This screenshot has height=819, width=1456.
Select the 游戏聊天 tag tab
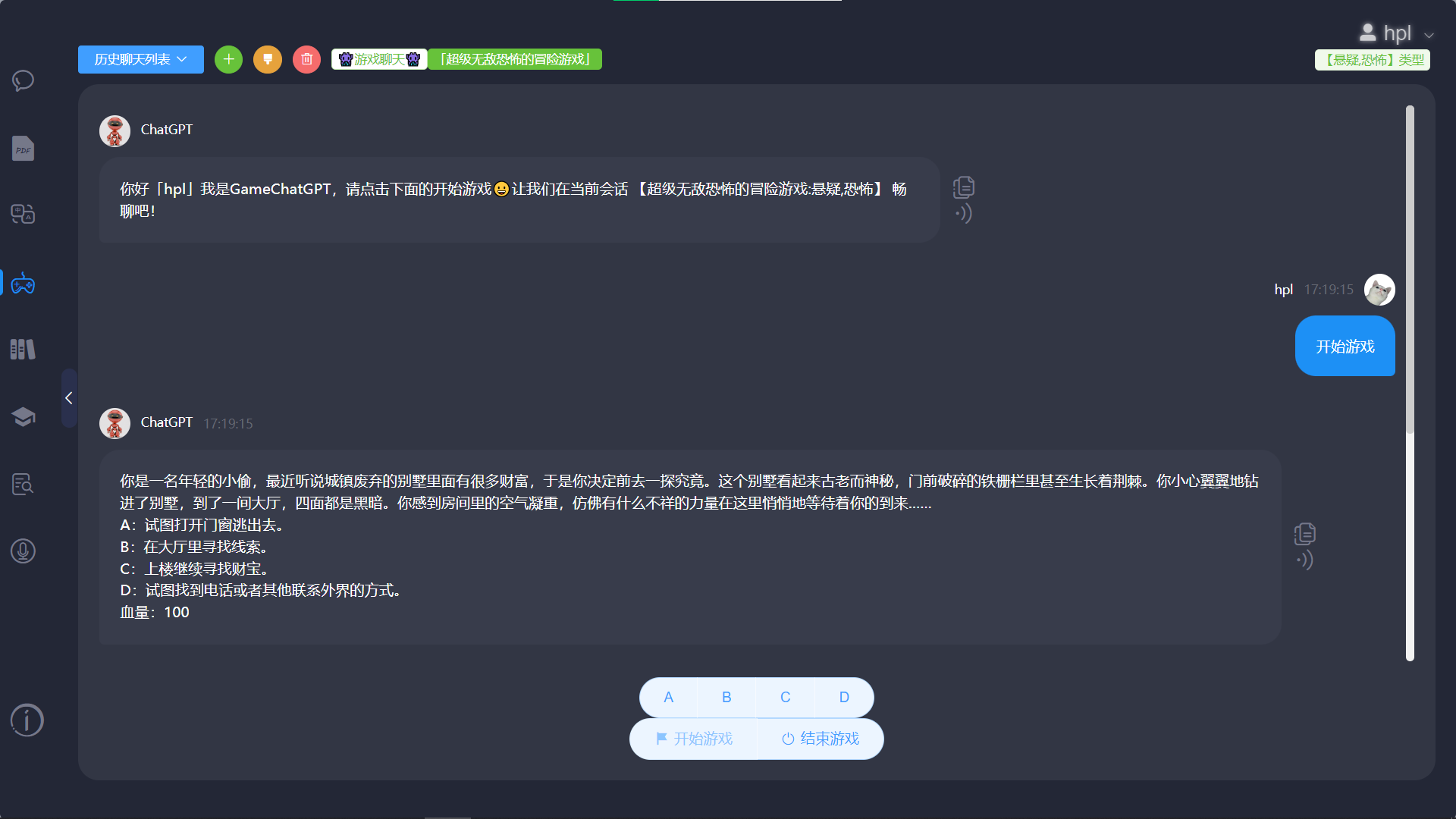click(x=379, y=59)
